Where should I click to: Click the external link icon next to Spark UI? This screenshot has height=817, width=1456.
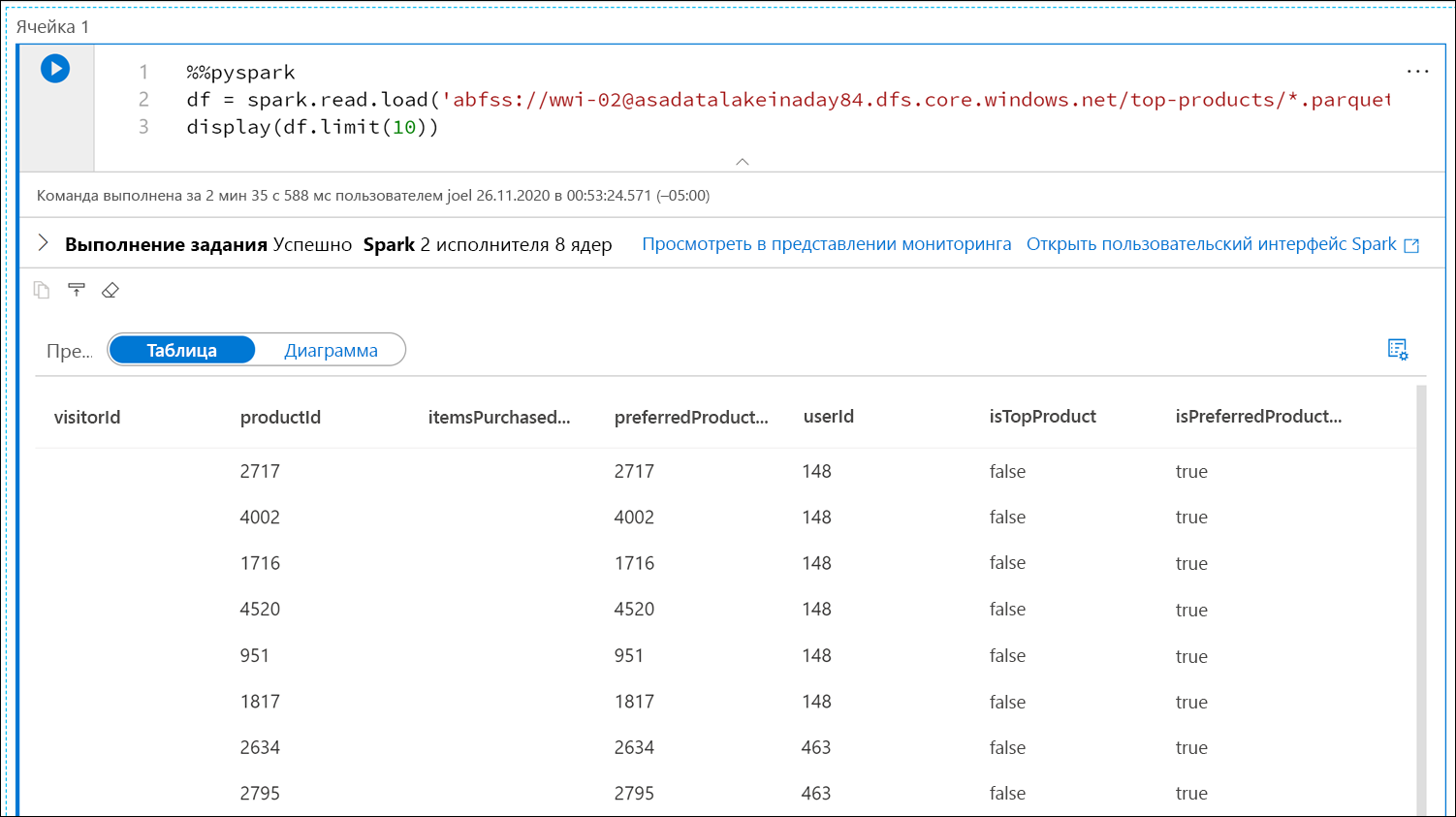pos(1411,245)
